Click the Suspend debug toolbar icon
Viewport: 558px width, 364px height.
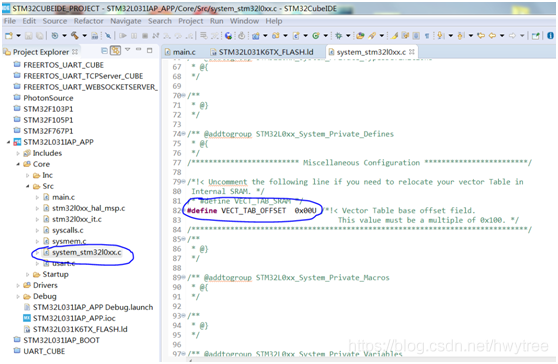coord(134,36)
